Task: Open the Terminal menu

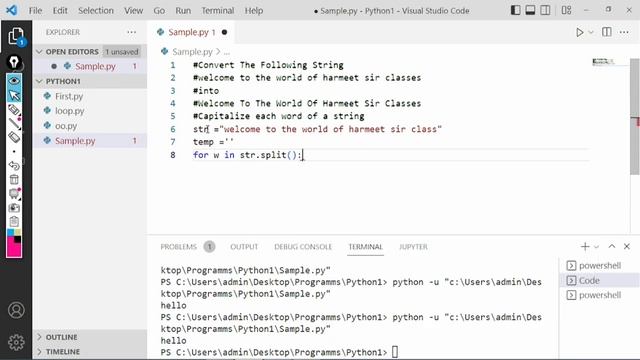Action: 218,11
